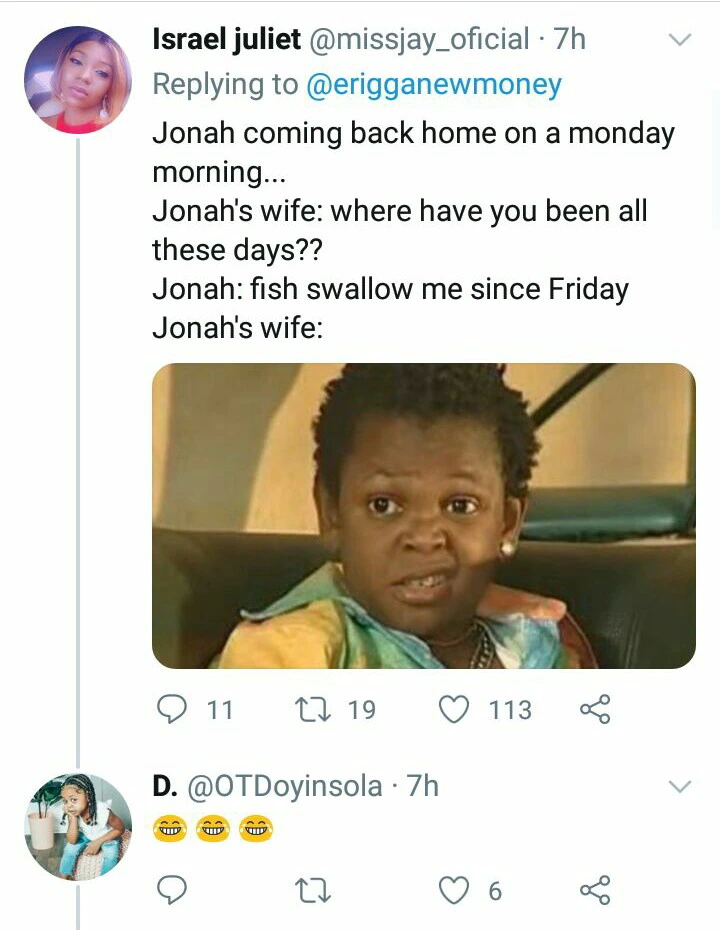View the 113 likes count
This screenshot has width=720, height=930.
pyautogui.click(x=510, y=710)
